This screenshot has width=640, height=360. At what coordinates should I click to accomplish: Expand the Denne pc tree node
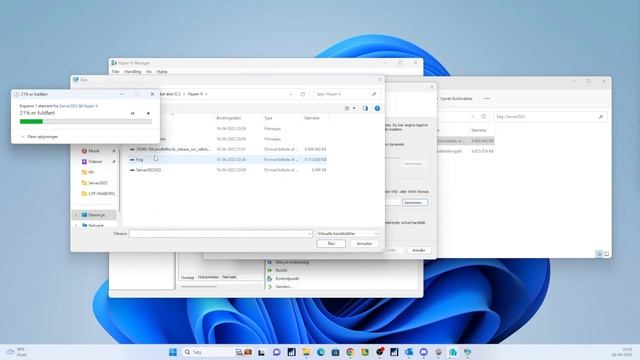pyautogui.click(x=76, y=215)
